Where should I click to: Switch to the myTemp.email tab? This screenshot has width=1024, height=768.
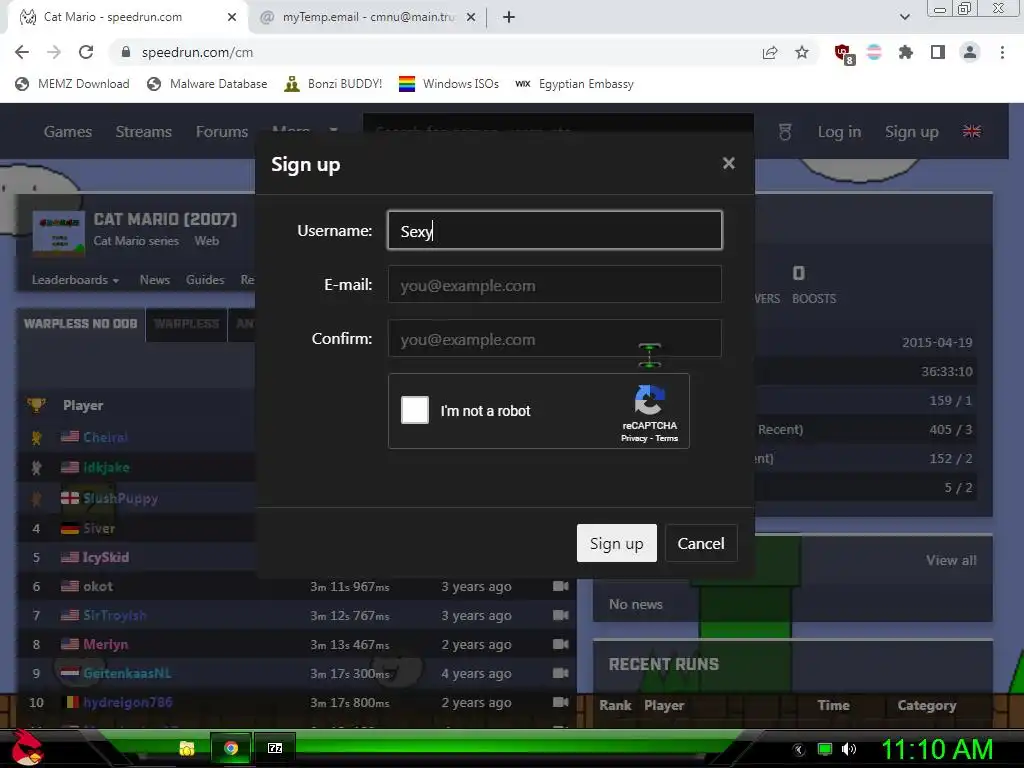point(368,17)
